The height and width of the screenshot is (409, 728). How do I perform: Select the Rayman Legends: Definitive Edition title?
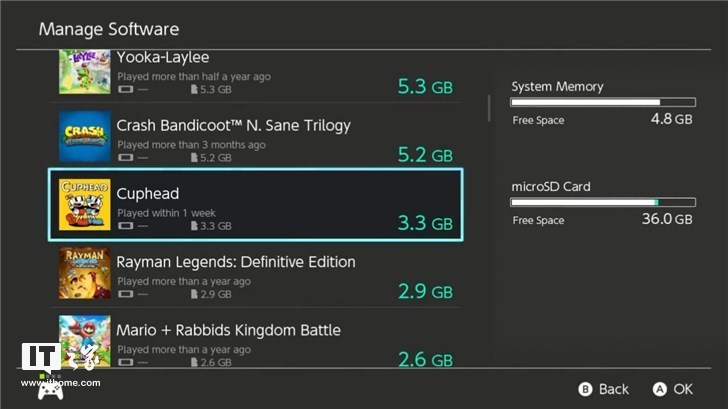coord(236,262)
